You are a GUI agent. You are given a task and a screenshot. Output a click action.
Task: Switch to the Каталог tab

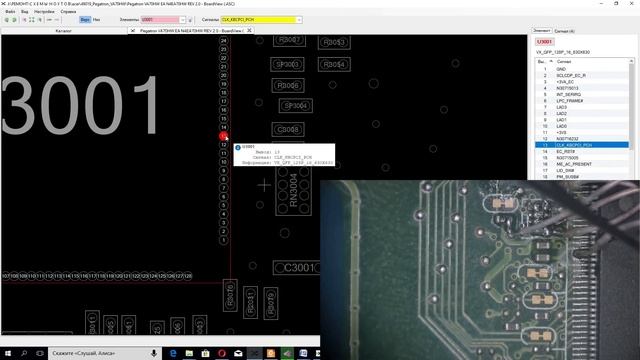[x=63, y=31]
